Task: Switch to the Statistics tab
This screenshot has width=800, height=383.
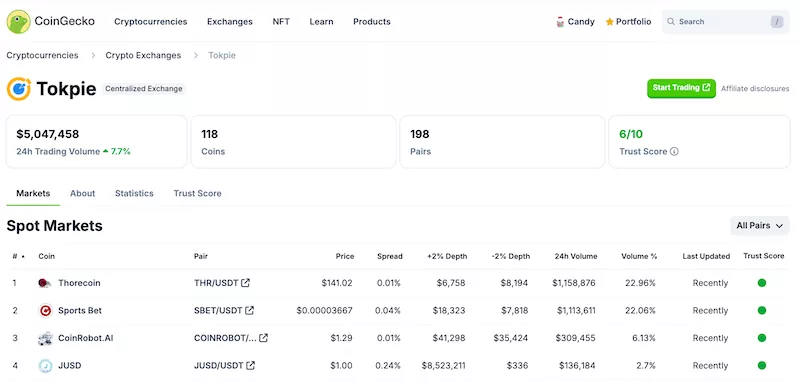Action: click(x=134, y=194)
